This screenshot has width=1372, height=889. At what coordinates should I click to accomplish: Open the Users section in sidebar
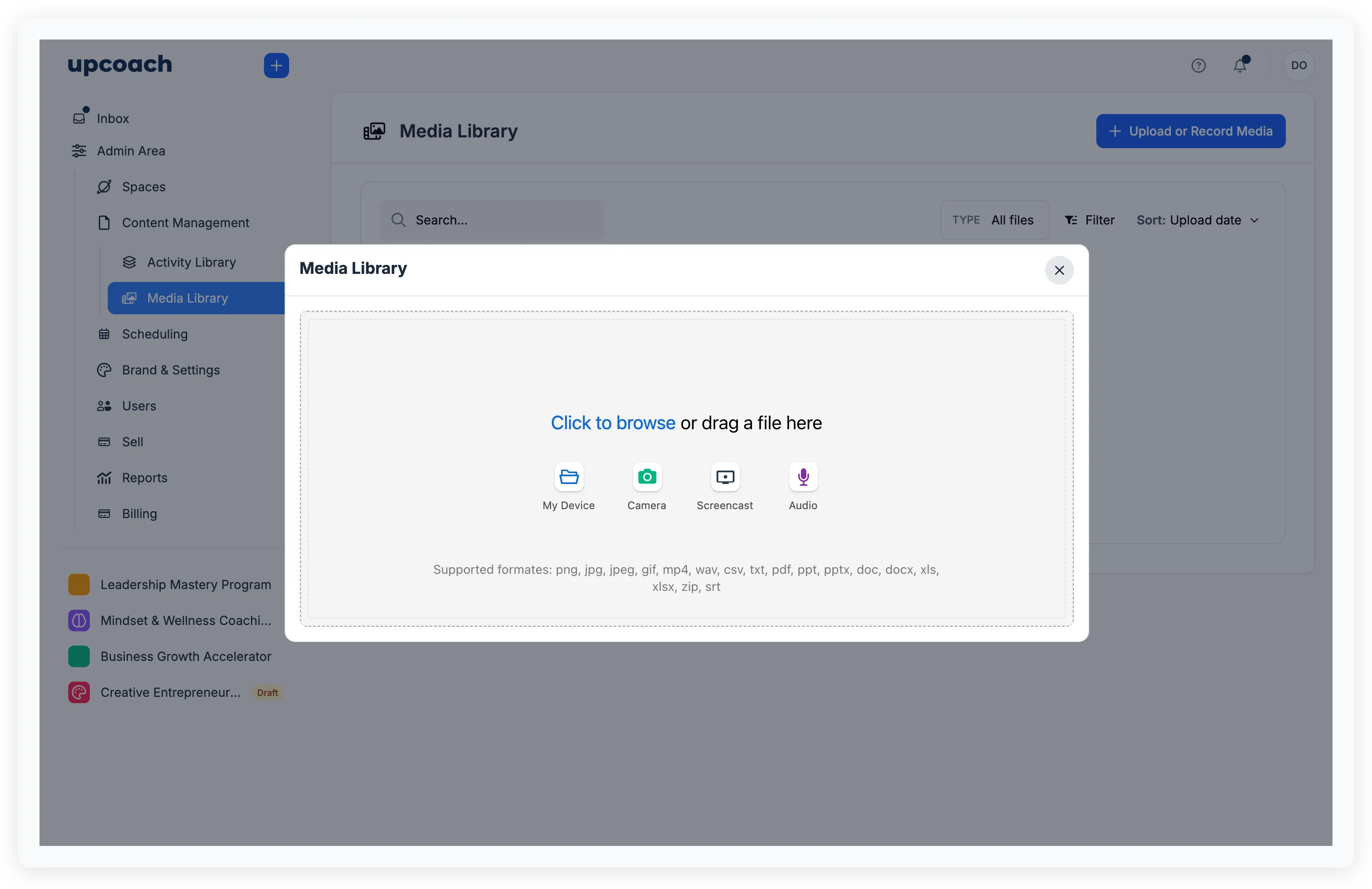point(138,405)
